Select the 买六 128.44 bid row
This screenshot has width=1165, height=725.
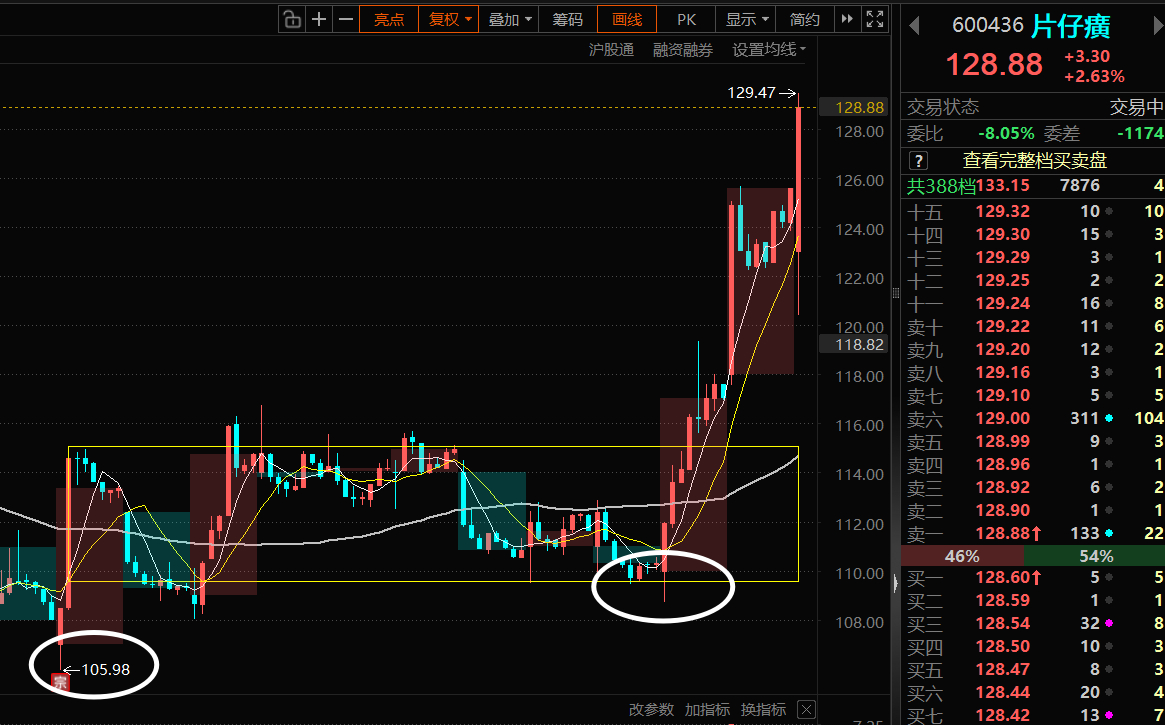(x=1033, y=693)
